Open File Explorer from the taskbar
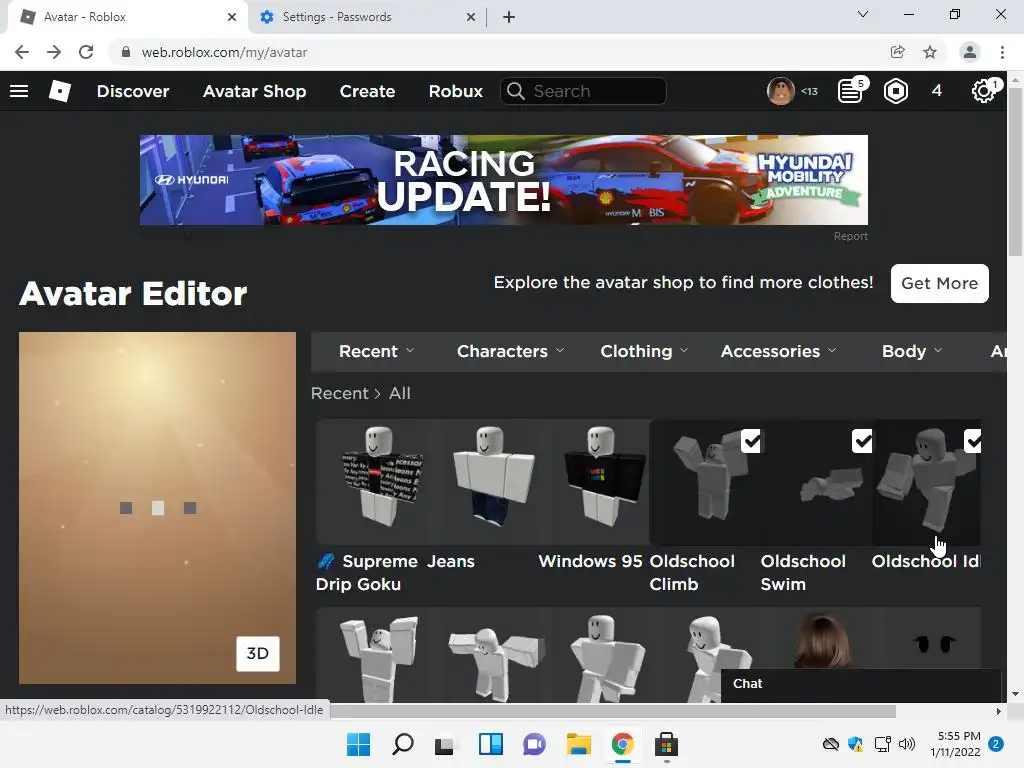Image resolution: width=1024 pixels, height=768 pixels. coord(579,744)
